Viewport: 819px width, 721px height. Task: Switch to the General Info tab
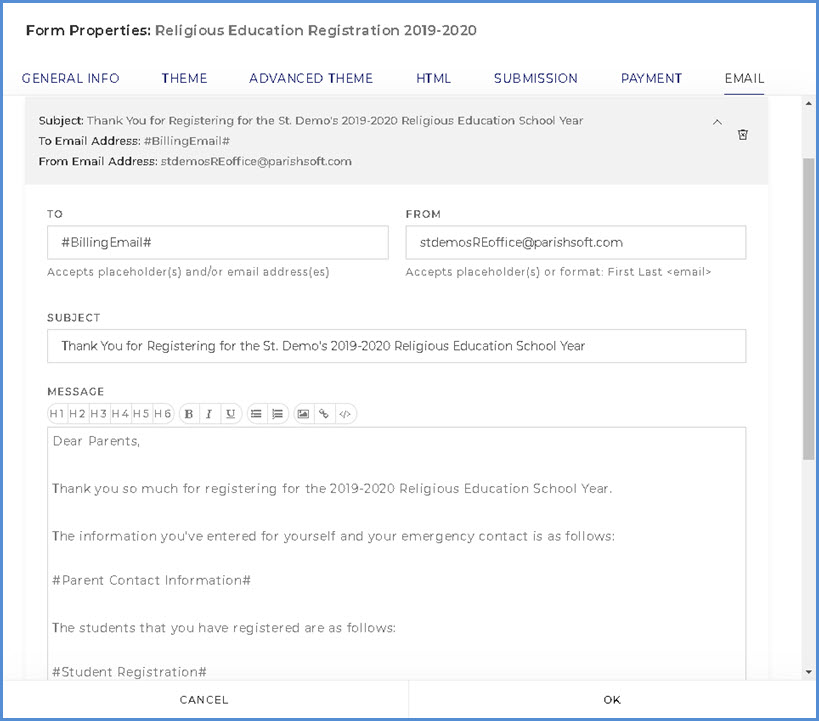(x=71, y=78)
